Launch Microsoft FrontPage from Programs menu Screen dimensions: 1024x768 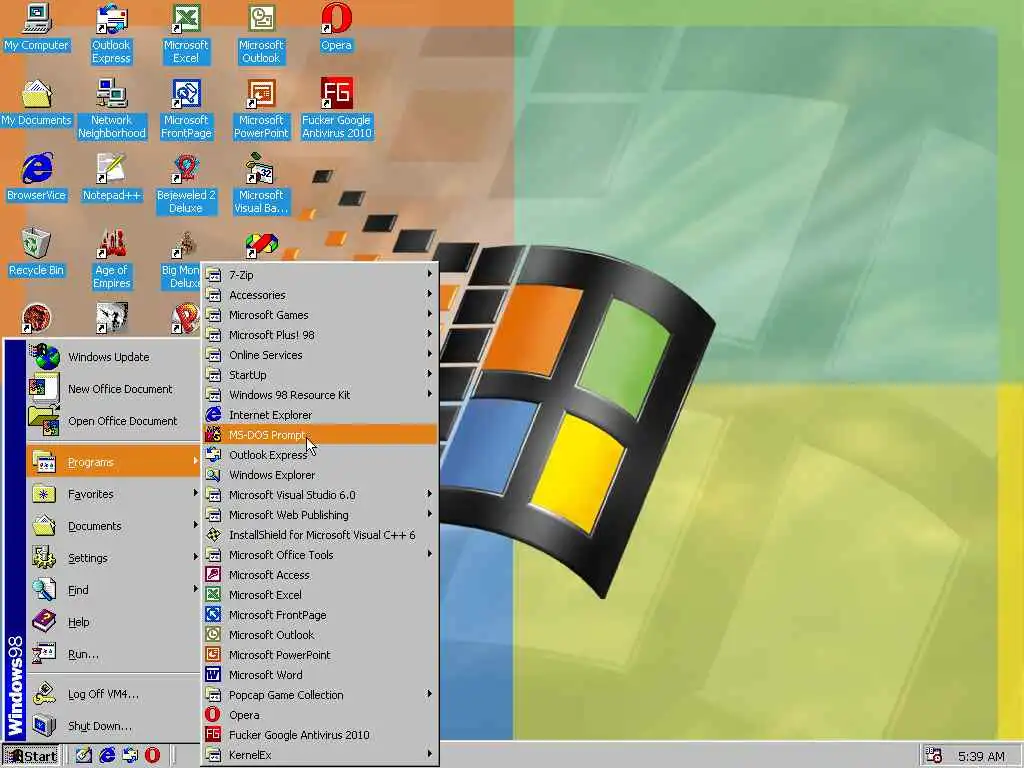(320, 615)
